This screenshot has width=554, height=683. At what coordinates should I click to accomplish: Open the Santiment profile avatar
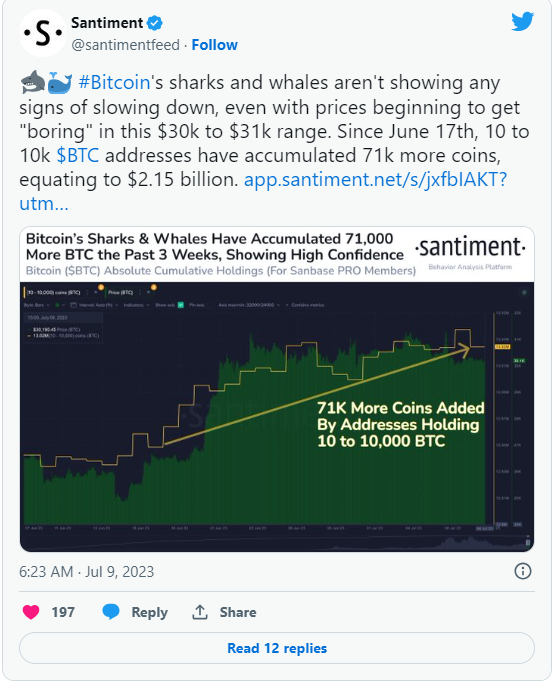[x=43, y=34]
